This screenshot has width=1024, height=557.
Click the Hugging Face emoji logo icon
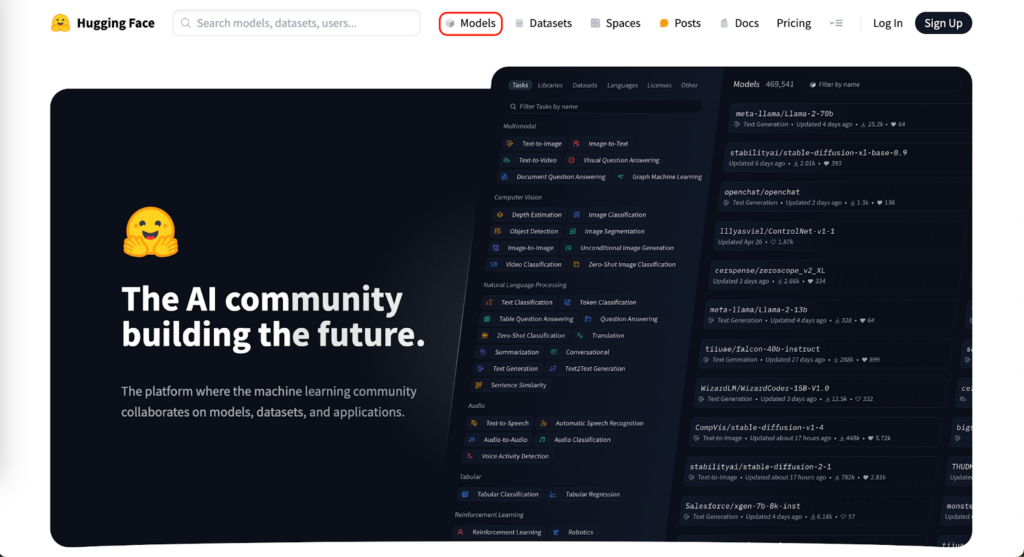61,23
